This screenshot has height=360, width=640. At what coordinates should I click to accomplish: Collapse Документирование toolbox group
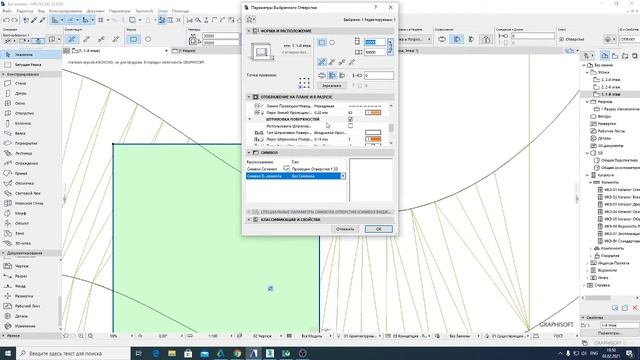[x=4, y=253]
